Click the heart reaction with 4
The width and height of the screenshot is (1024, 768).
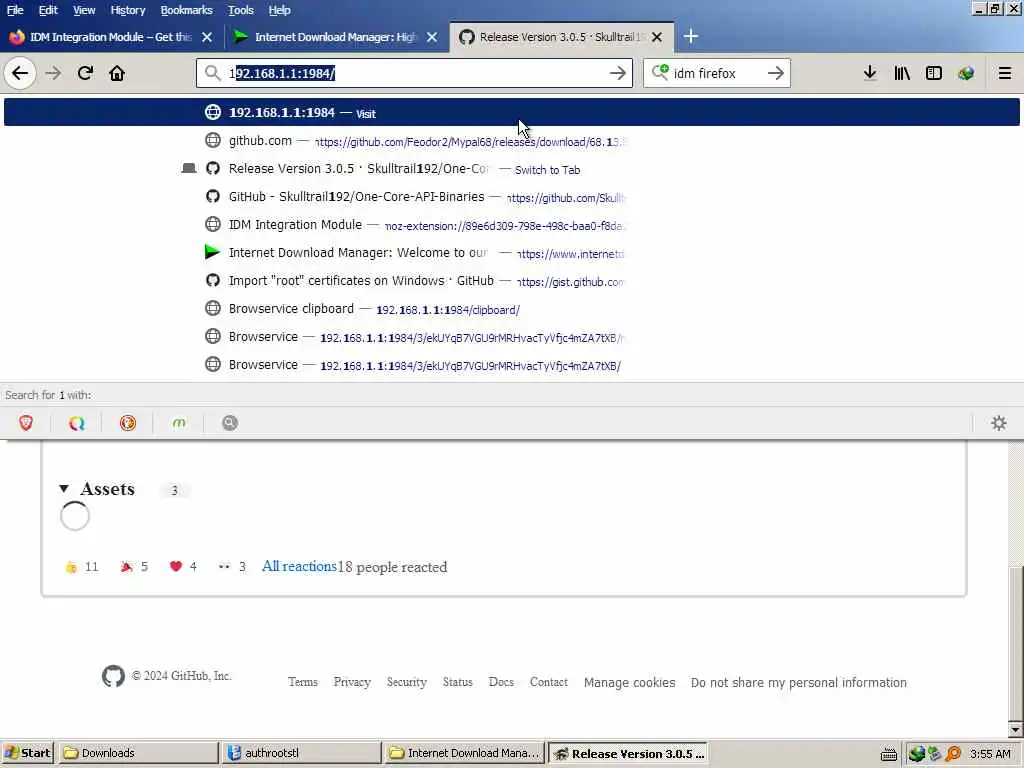(183, 566)
